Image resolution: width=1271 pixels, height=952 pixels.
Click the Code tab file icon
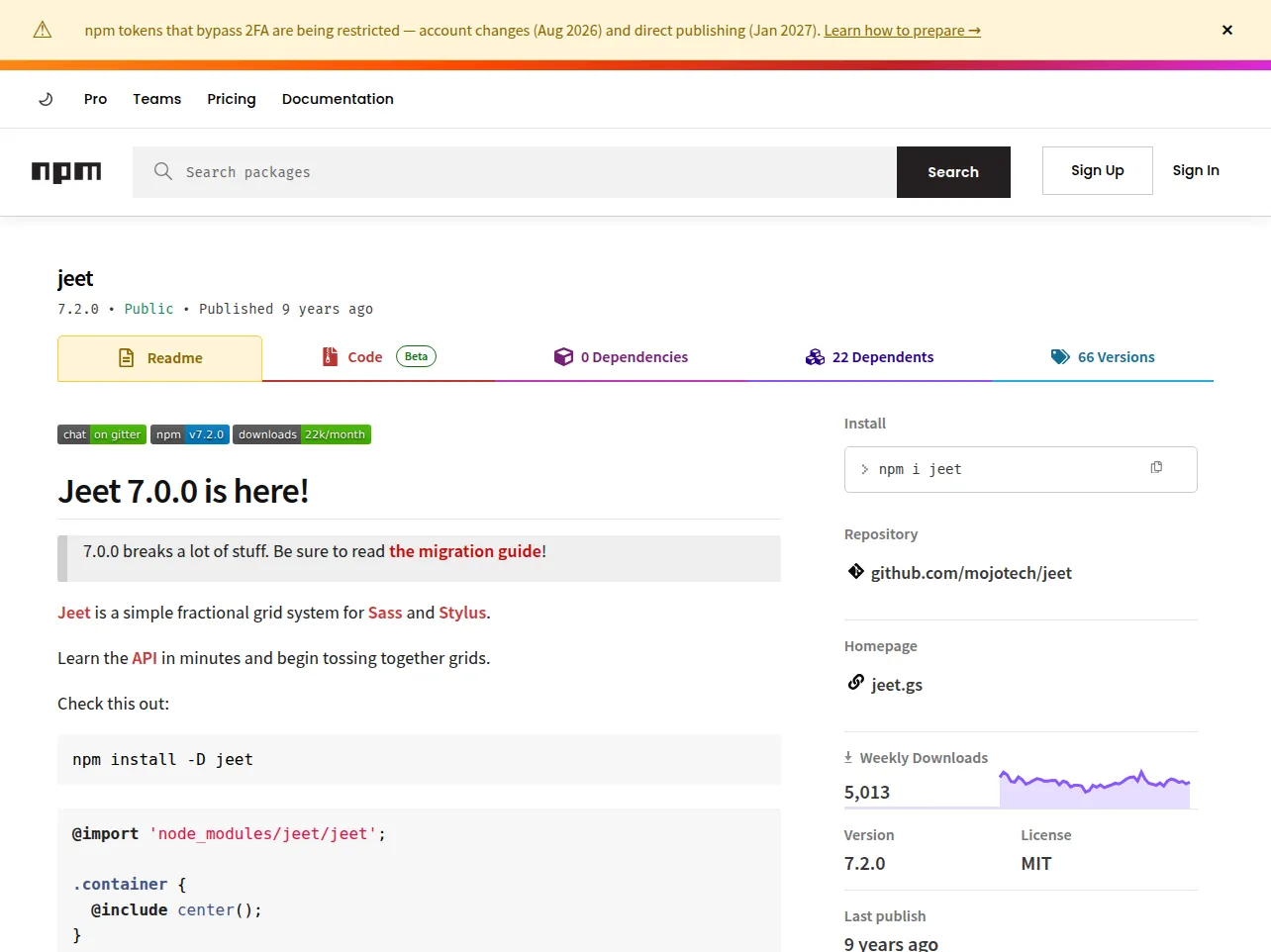(x=330, y=356)
